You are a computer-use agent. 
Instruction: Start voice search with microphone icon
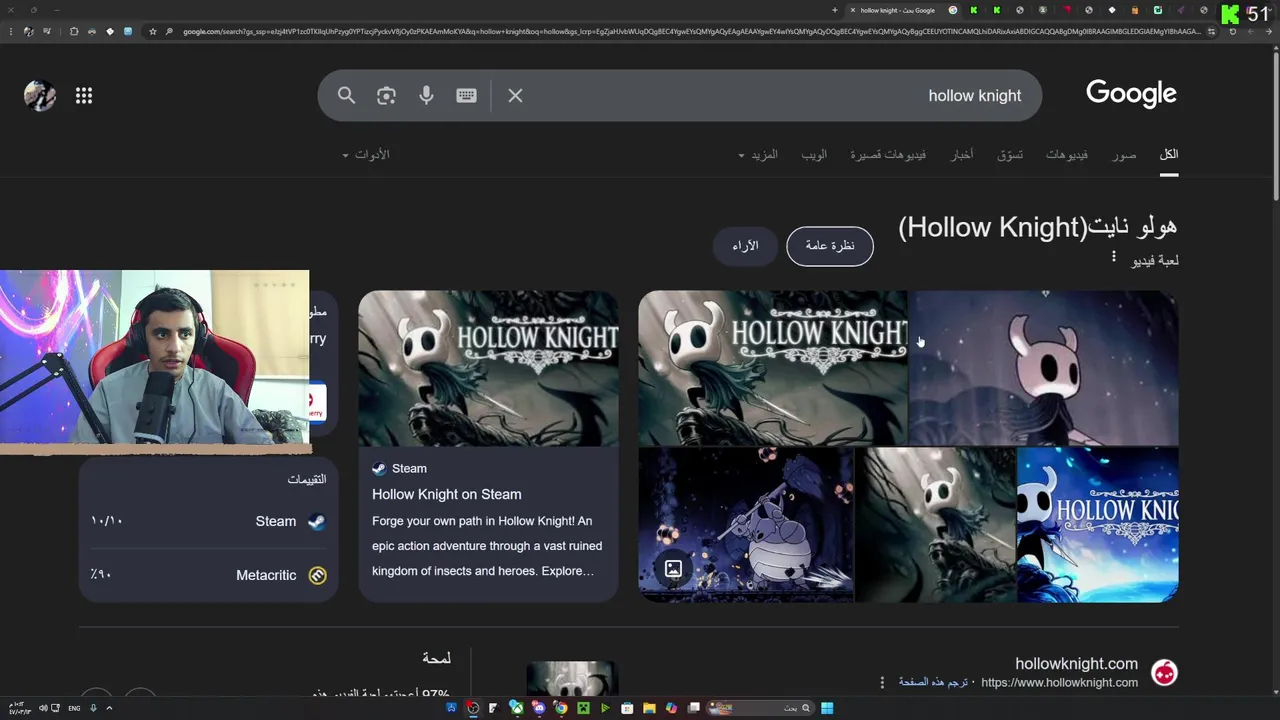pos(426,95)
